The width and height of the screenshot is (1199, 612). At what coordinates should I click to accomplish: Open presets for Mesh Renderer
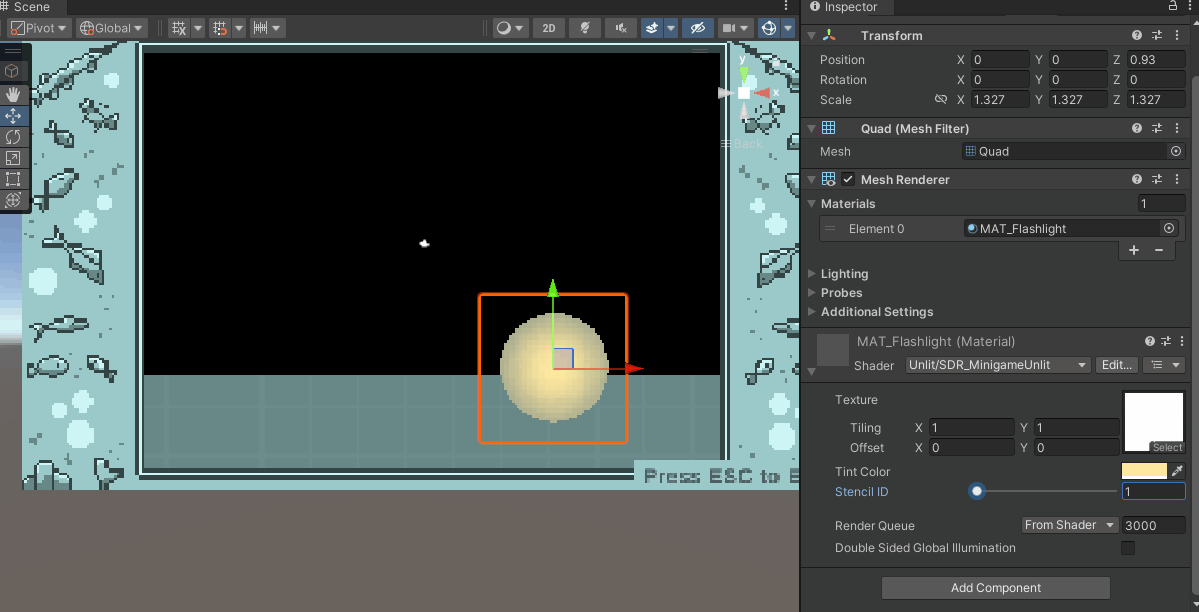tap(1157, 179)
